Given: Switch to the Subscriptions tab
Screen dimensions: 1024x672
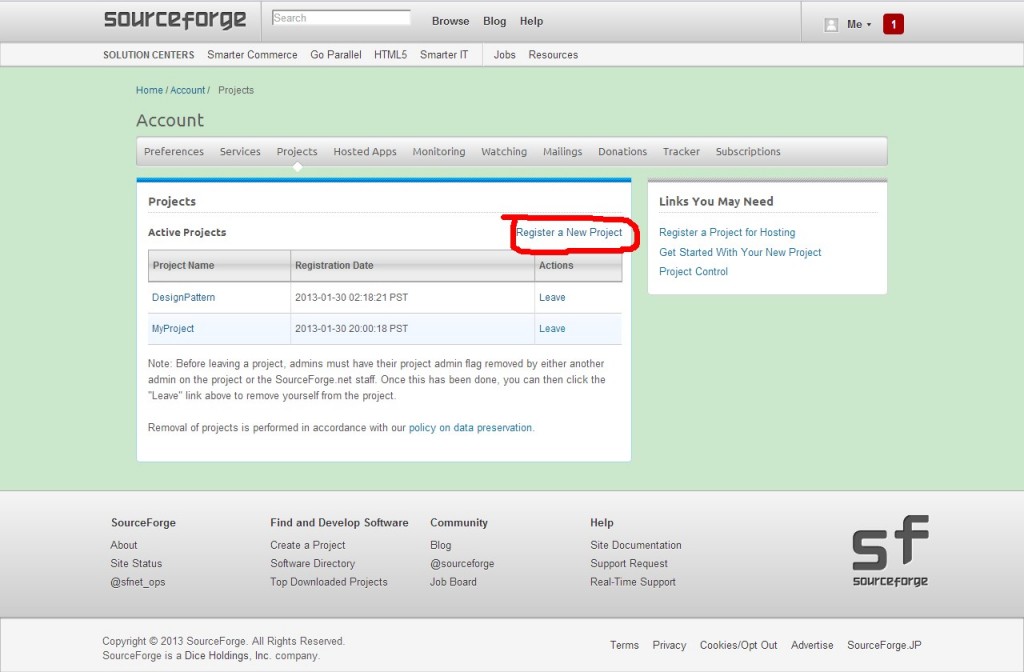Looking at the screenshot, I should click(x=748, y=152).
